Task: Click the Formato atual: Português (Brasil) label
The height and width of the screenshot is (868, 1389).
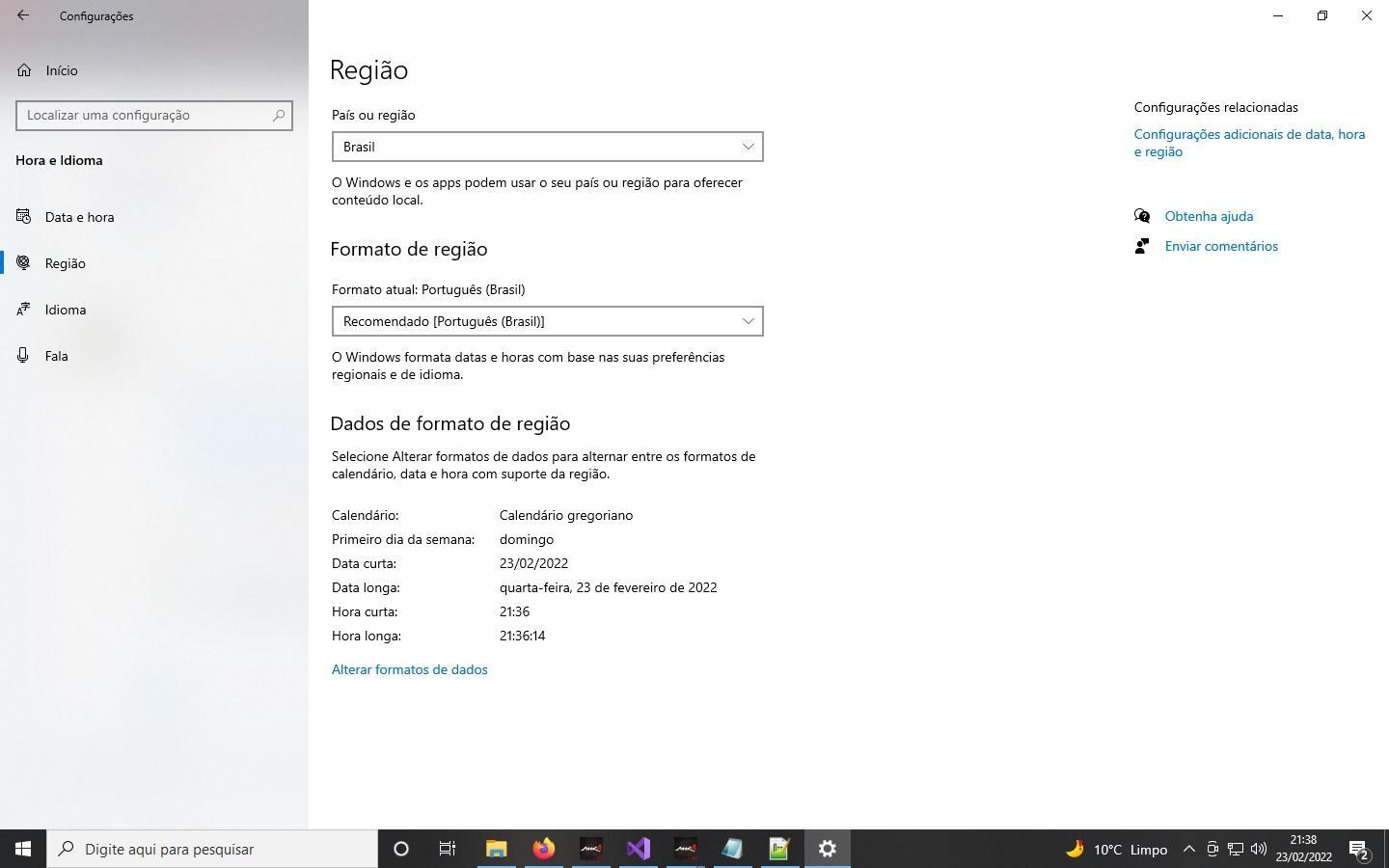Action: click(x=428, y=289)
